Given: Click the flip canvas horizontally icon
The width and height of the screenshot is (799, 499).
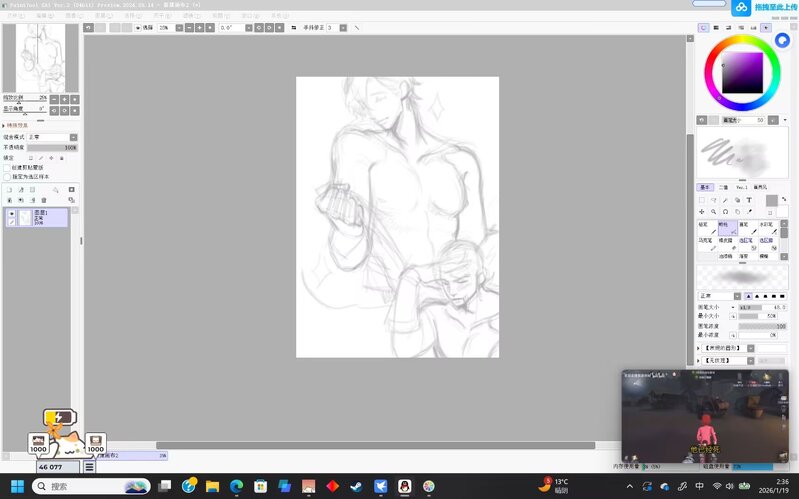Looking at the screenshot, I should 294,28.
